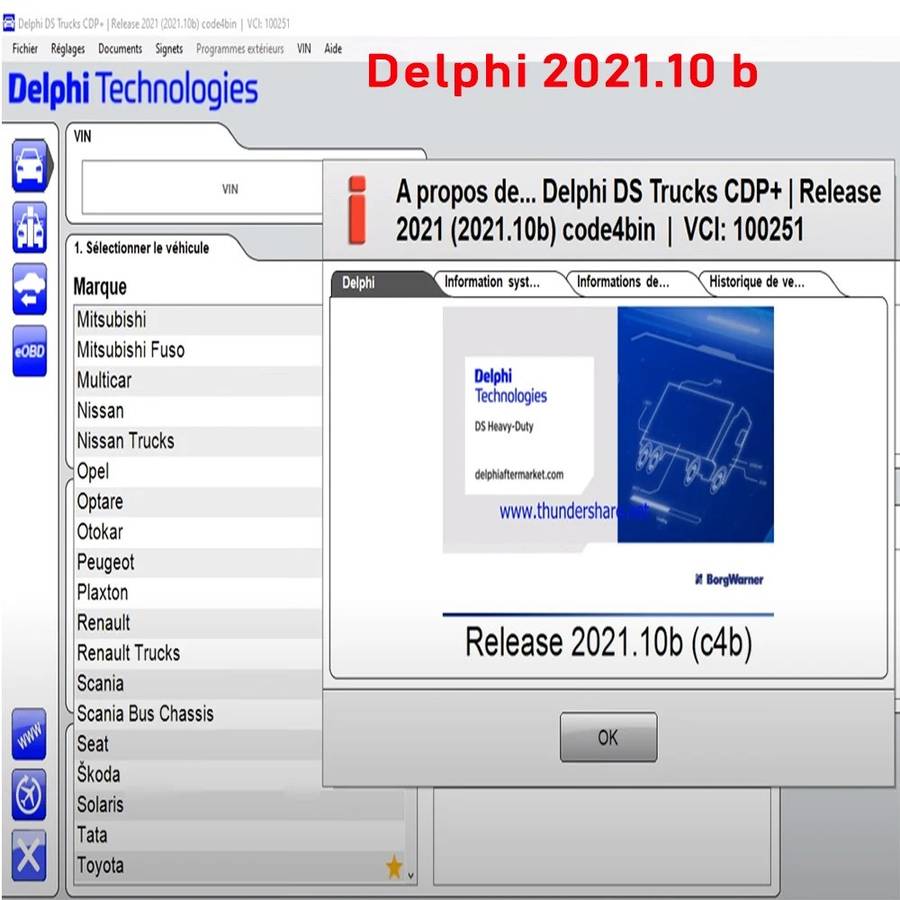Confirm with the OK button
The image size is (900, 900).
click(608, 737)
